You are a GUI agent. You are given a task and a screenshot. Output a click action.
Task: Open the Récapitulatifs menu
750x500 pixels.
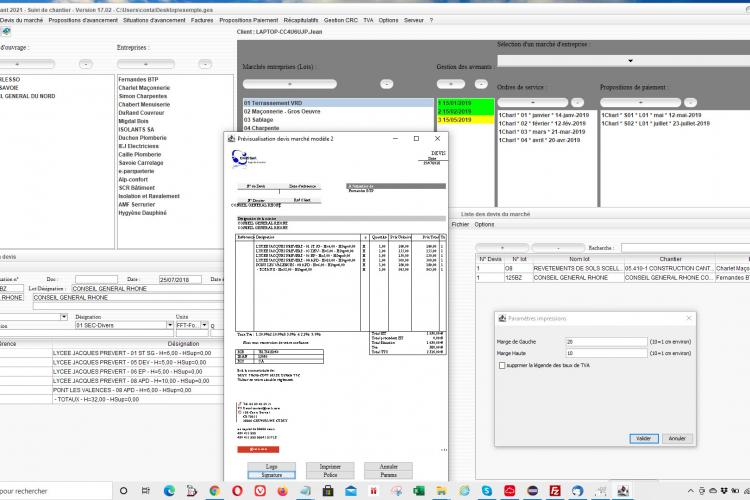pyautogui.click(x=301, y=20)
